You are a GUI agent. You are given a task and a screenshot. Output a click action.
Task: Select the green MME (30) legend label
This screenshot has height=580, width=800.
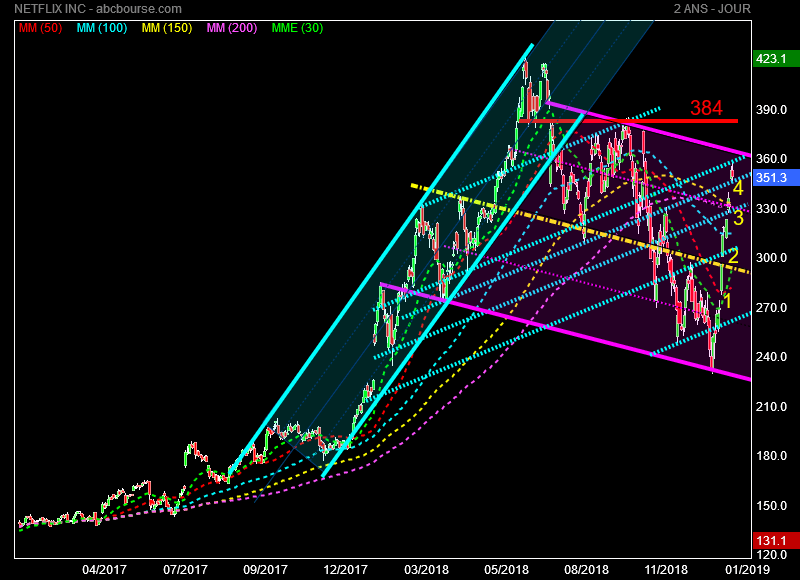tap(297, 28)
